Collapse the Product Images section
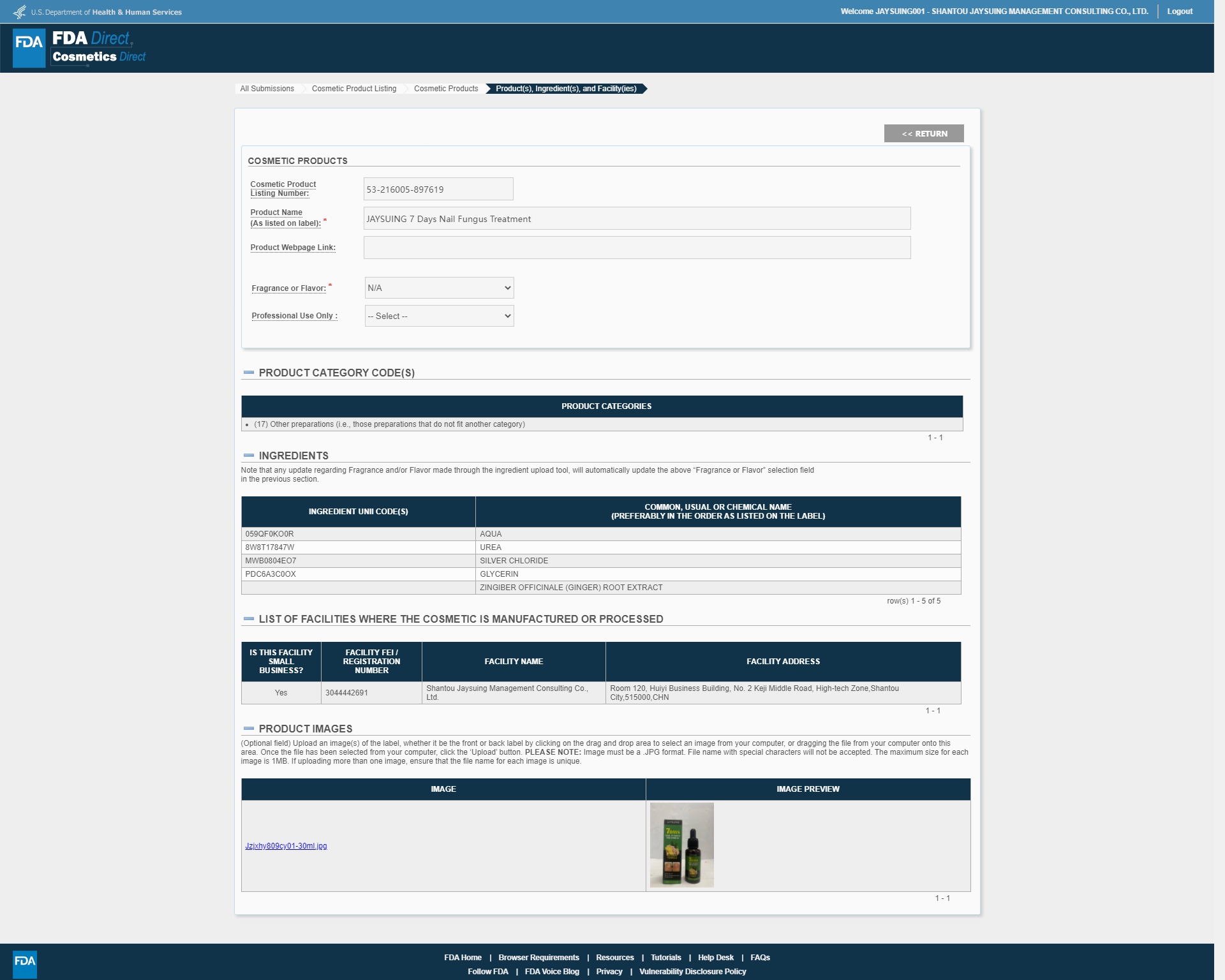The width and height of the screenshot is (1225, 980). pyautogui.click(x=249, y=729)
